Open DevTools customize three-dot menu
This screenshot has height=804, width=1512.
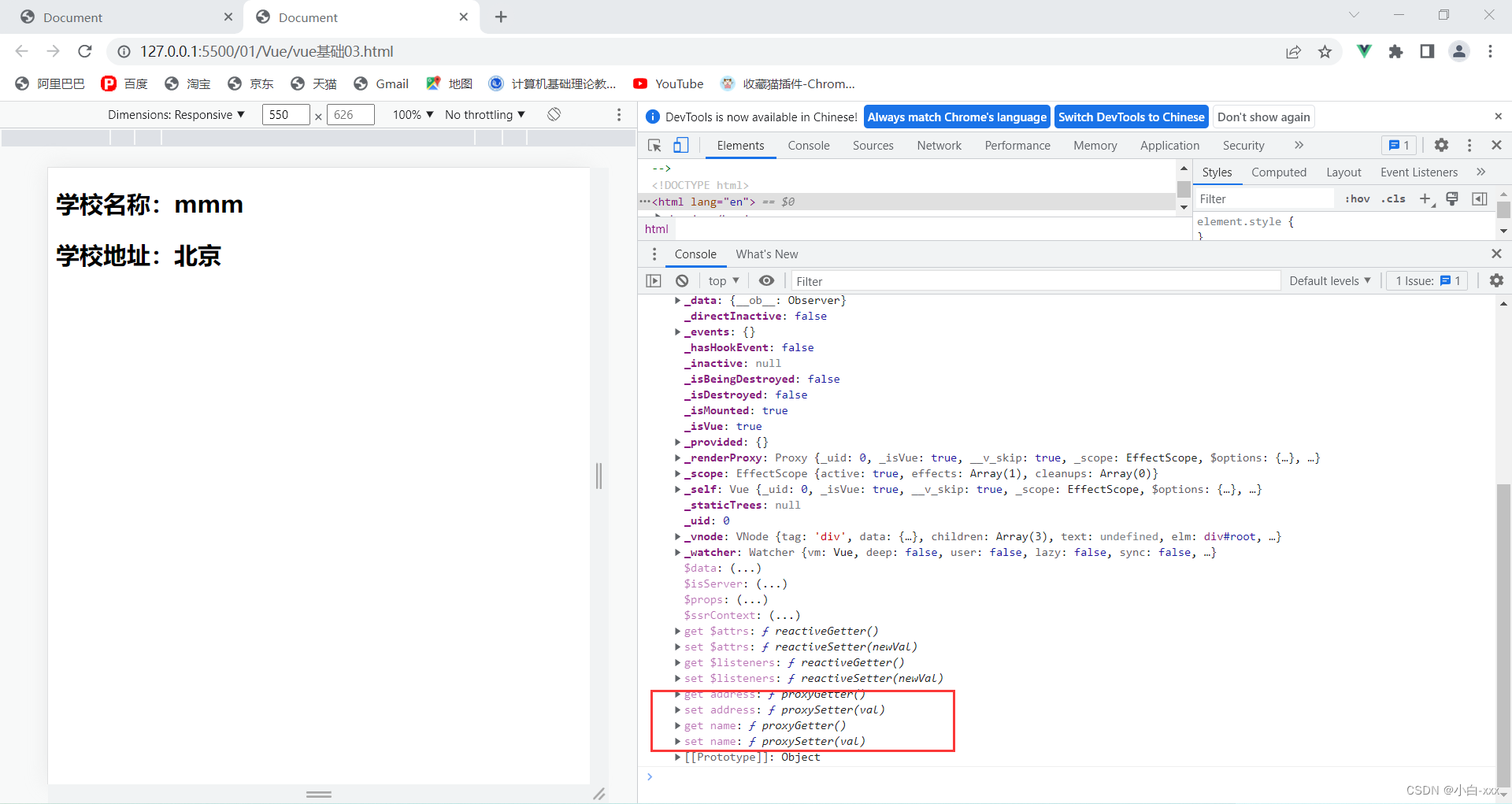[1469, 145]
